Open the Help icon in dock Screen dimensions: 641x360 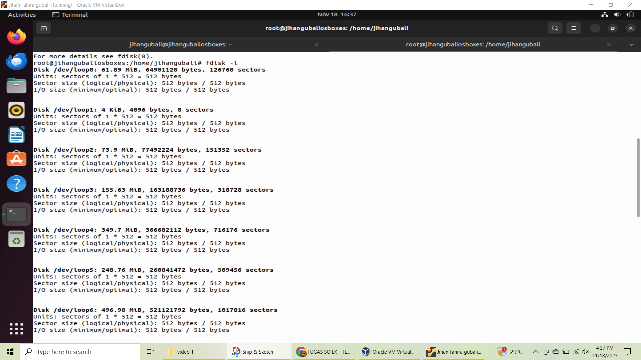16,183
